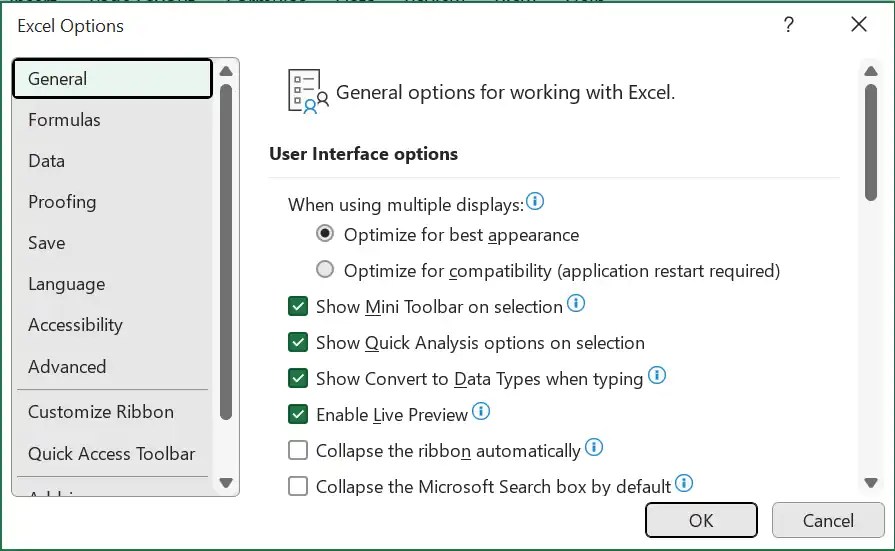Click info icon next to Collapse the ribbon automatically
Image resolution: width=895 pixels, height=551 pixels.
point(594,447)
